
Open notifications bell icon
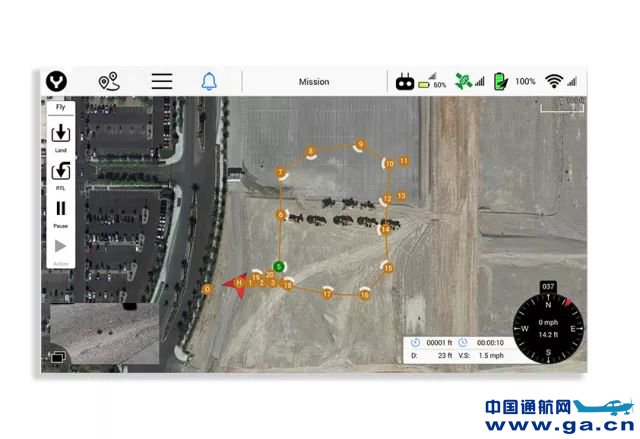209,82
